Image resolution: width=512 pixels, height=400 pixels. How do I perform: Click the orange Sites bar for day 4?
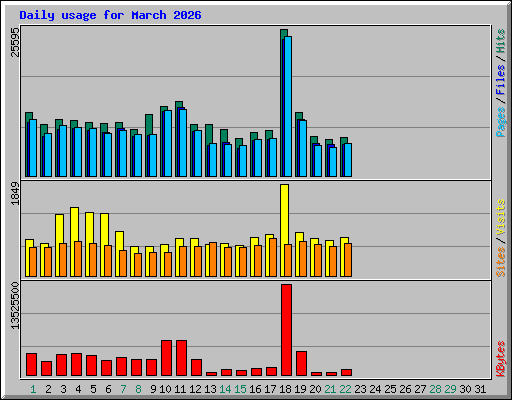(78, 259)
